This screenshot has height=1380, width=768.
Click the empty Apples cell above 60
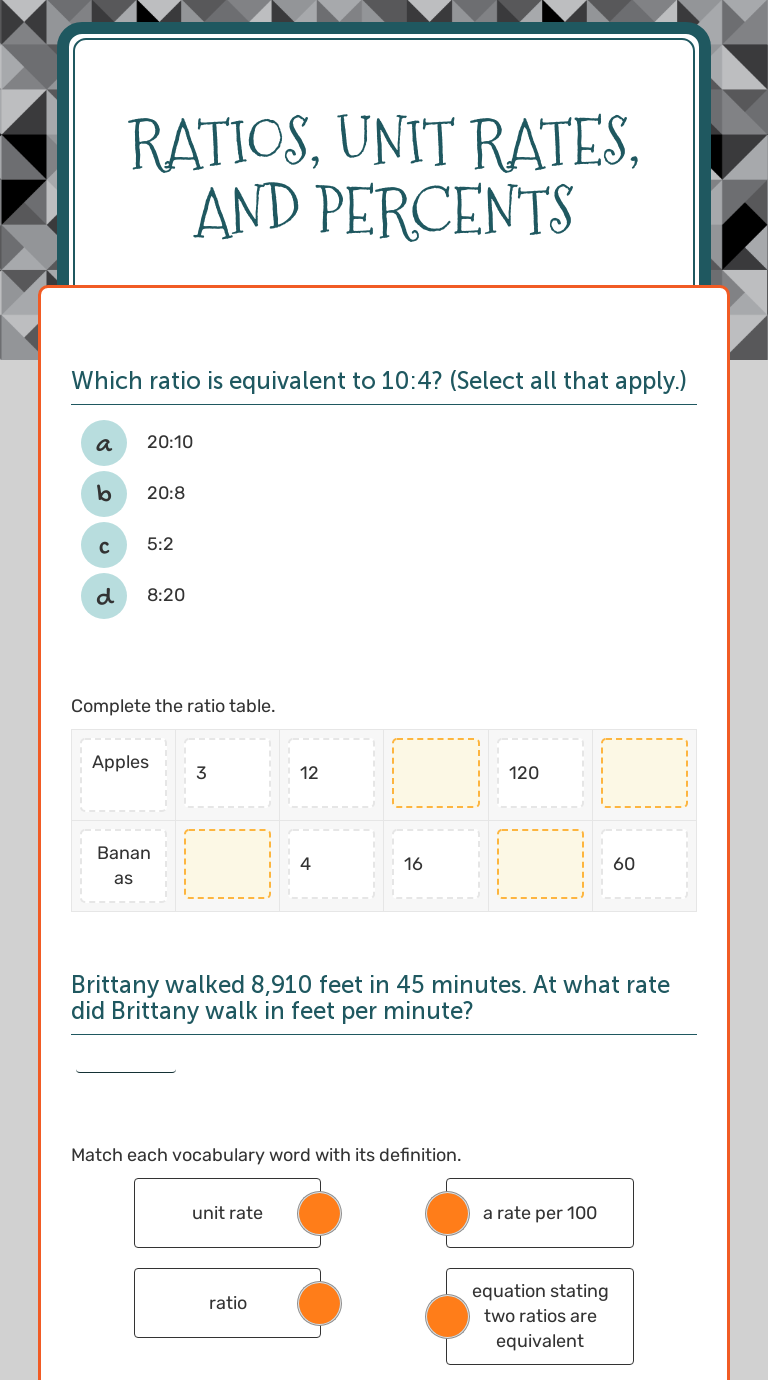coord(644,773)
